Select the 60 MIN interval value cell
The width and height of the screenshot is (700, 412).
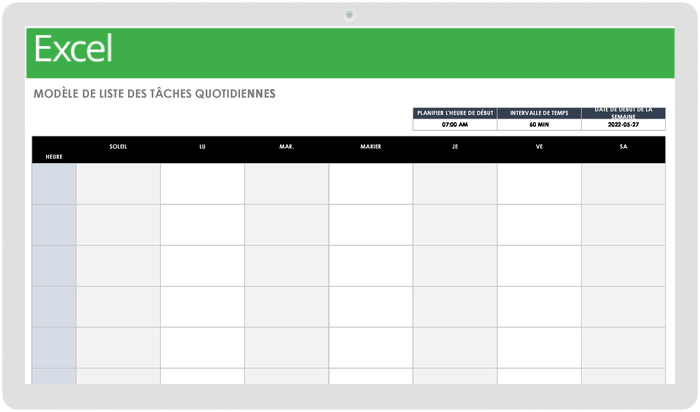click(539, 125)
